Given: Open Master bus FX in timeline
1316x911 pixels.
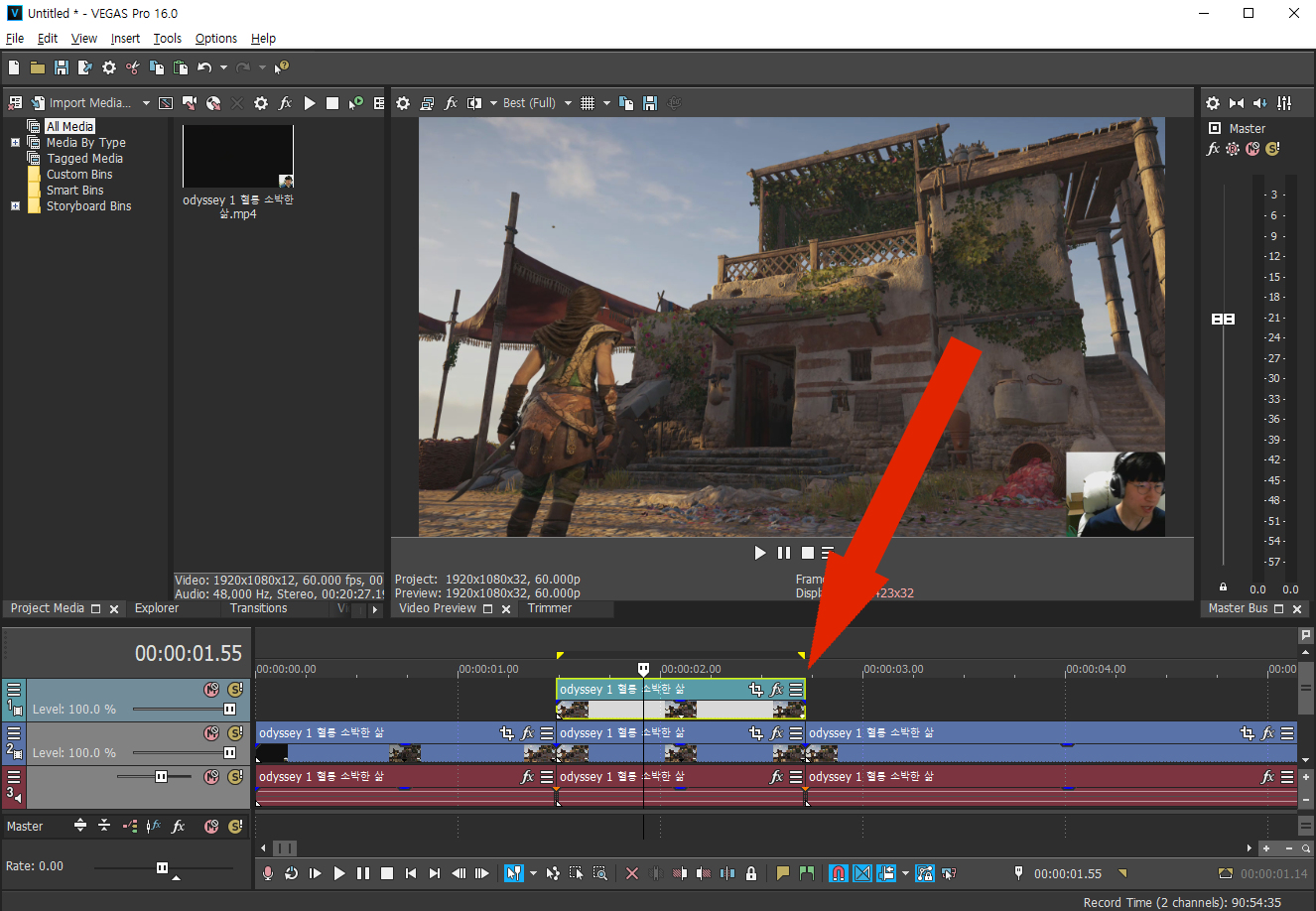Looking at the screenshot, I should coord(179,826).
